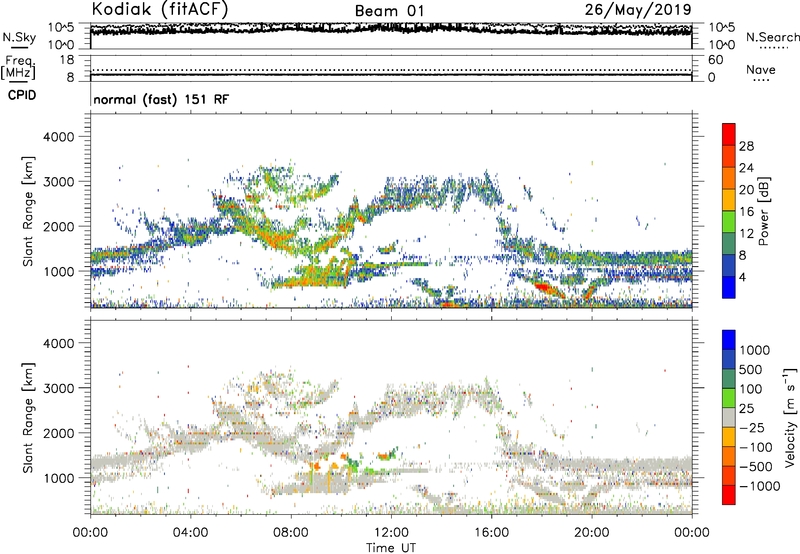Click the '-1000' label on Velocity colorbar
The image size is (800, 554).
760,486
